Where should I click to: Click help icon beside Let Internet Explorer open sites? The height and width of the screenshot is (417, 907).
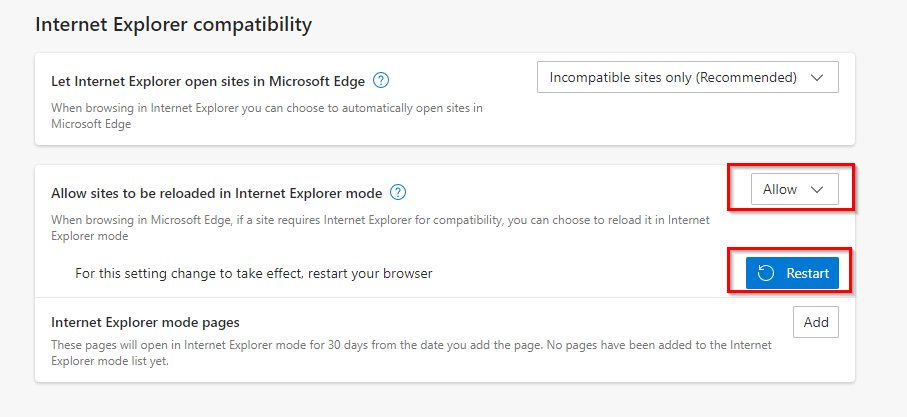pos(381,80)
